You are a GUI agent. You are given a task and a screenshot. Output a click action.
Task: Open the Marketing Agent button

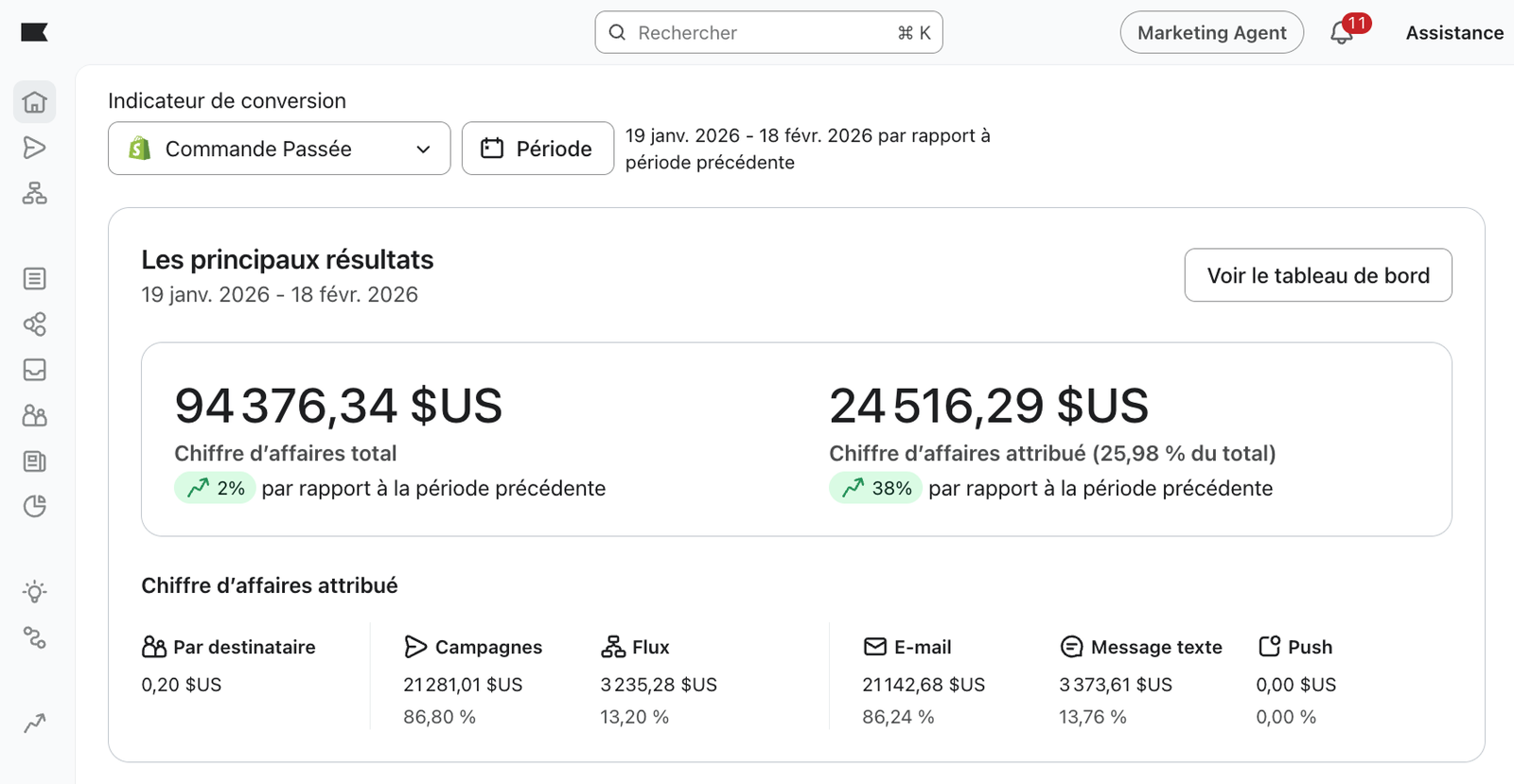tap(1212, 33)
